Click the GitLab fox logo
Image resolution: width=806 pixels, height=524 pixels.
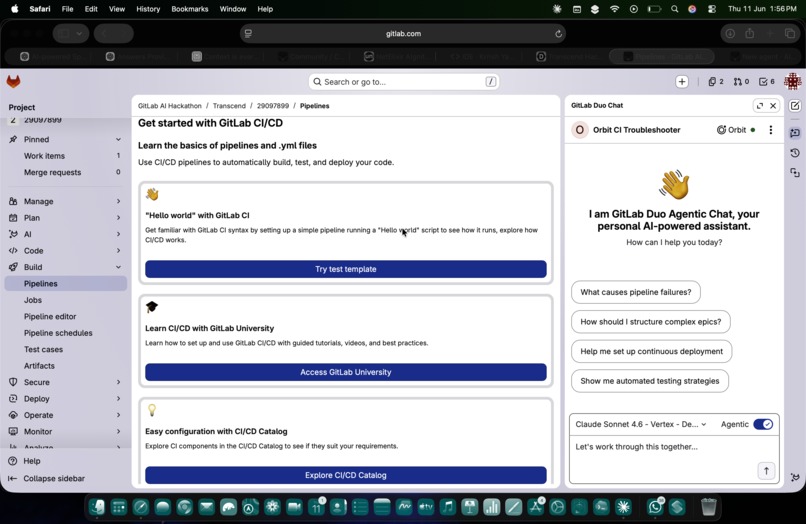point(13,81)
